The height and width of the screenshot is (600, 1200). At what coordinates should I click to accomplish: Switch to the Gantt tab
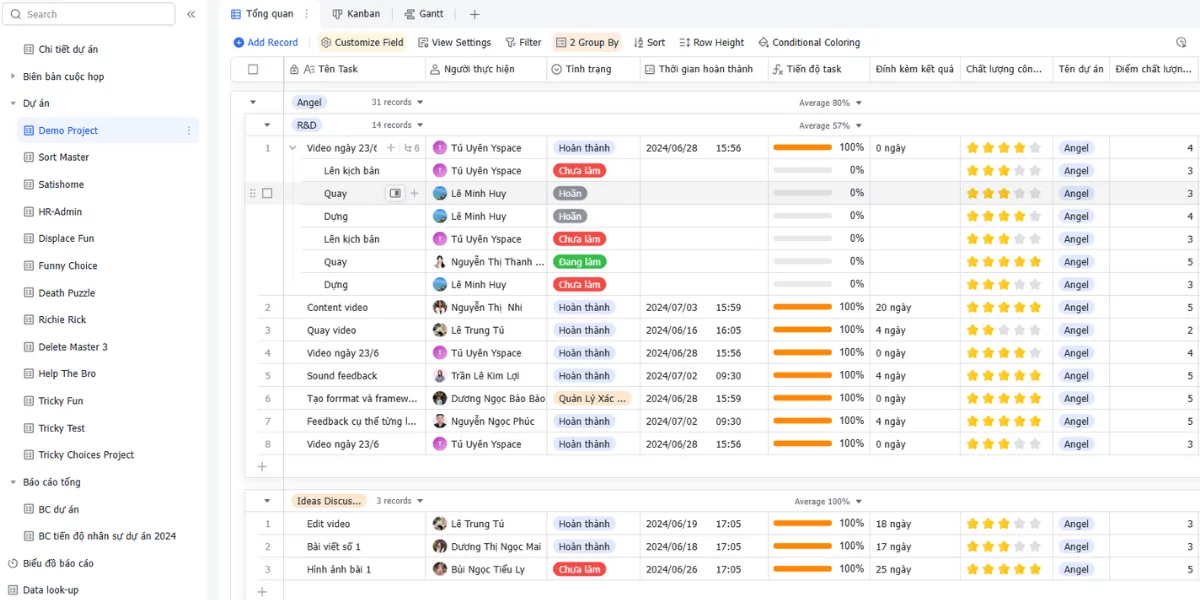pos(424,14)
